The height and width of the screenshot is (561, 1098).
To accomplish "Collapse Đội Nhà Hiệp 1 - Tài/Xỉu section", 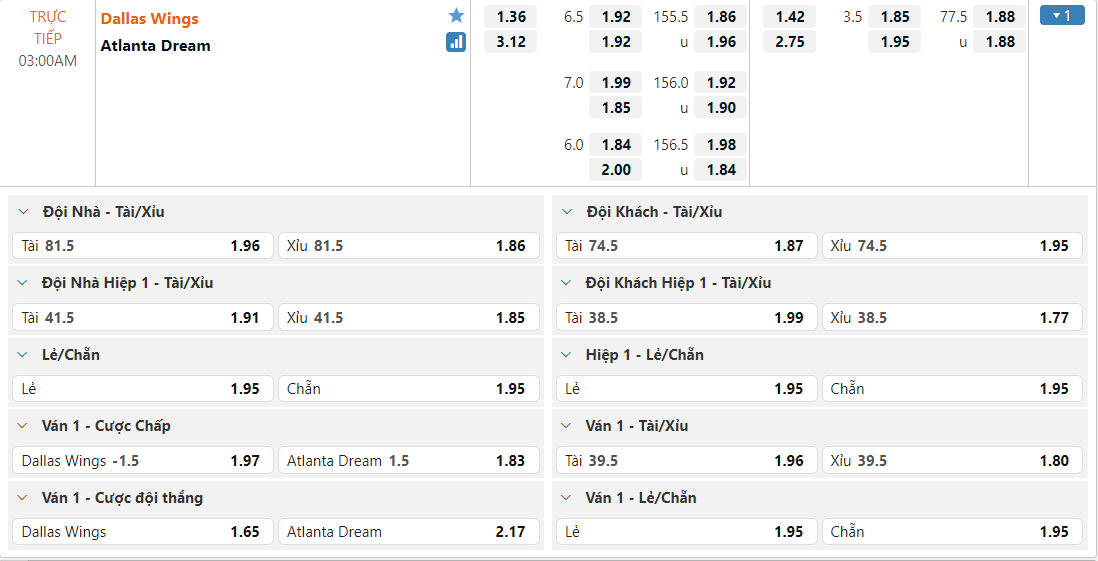I will (x=24, y=283).
